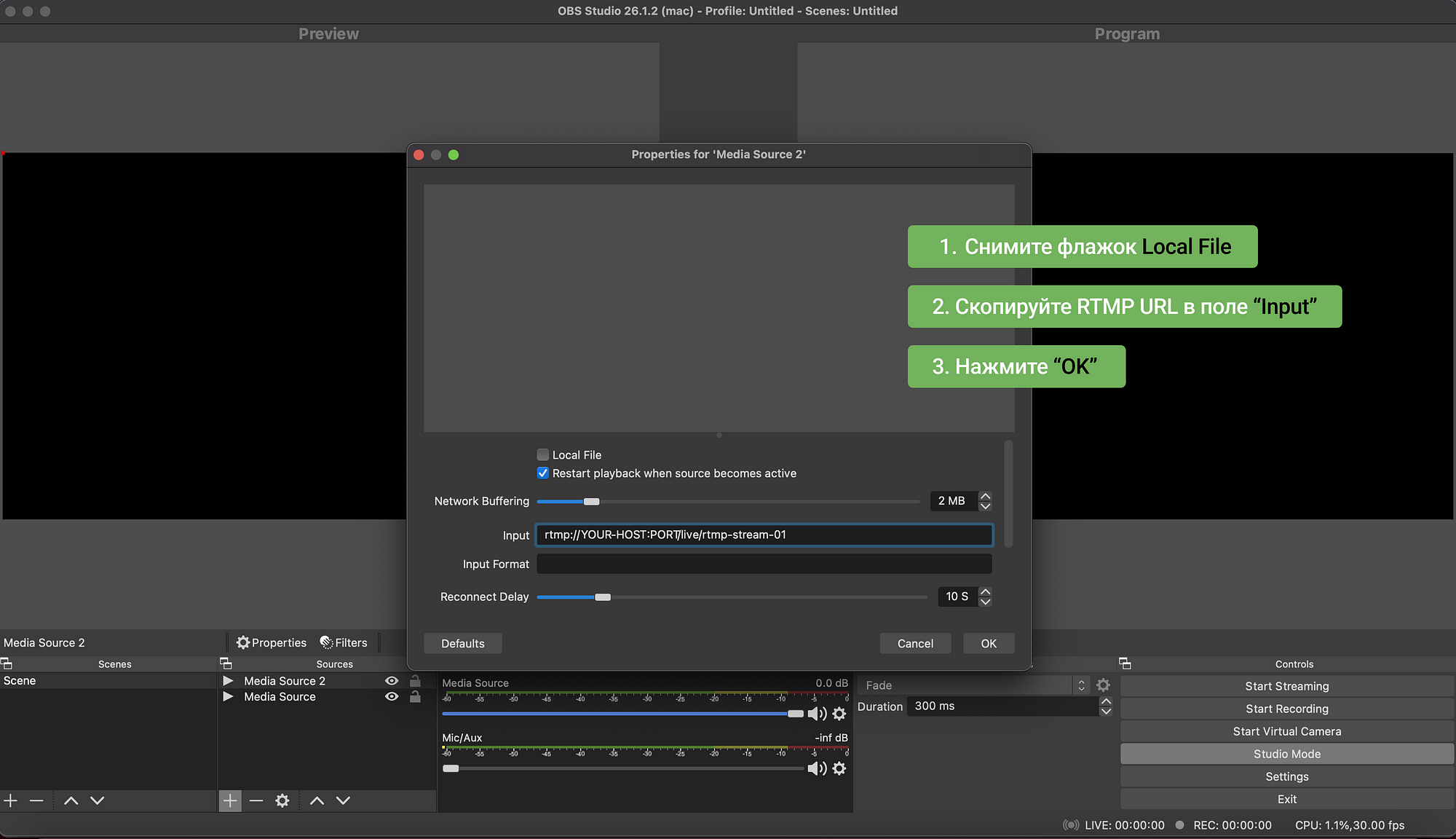Open transition properties gear icon

point(1103,685)
